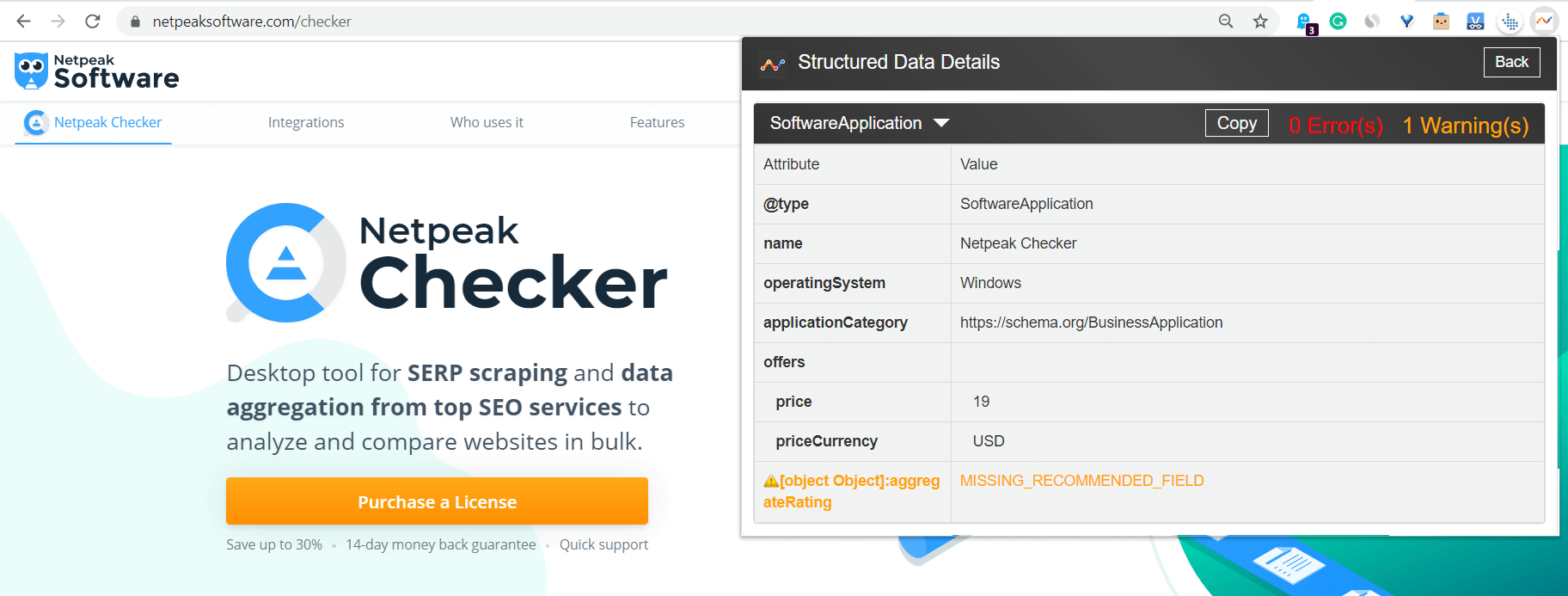The image size is (1568, 596).
Task: Go to the Who uses it tab
Action: 487,123
